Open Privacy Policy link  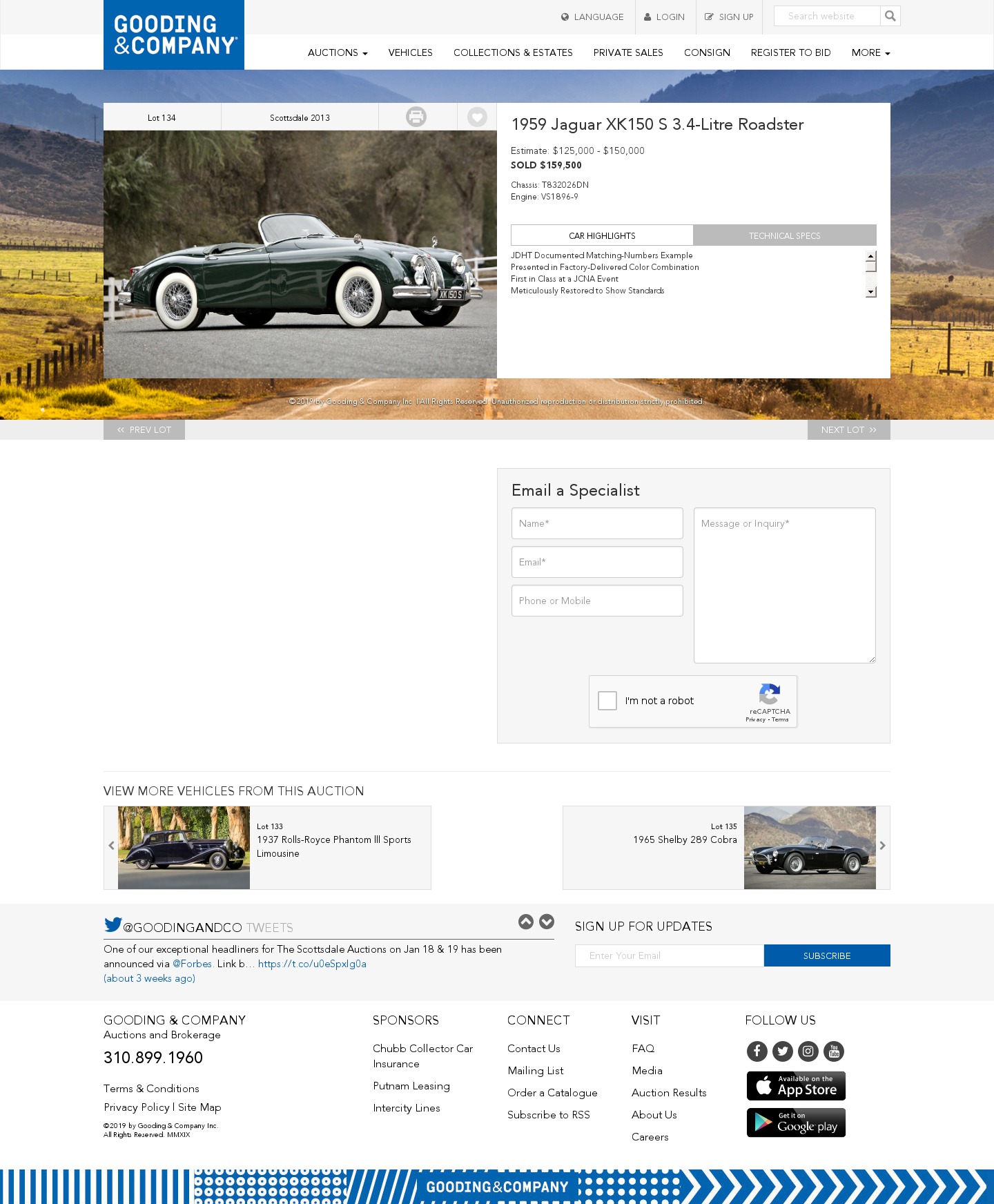(137, 1107)
